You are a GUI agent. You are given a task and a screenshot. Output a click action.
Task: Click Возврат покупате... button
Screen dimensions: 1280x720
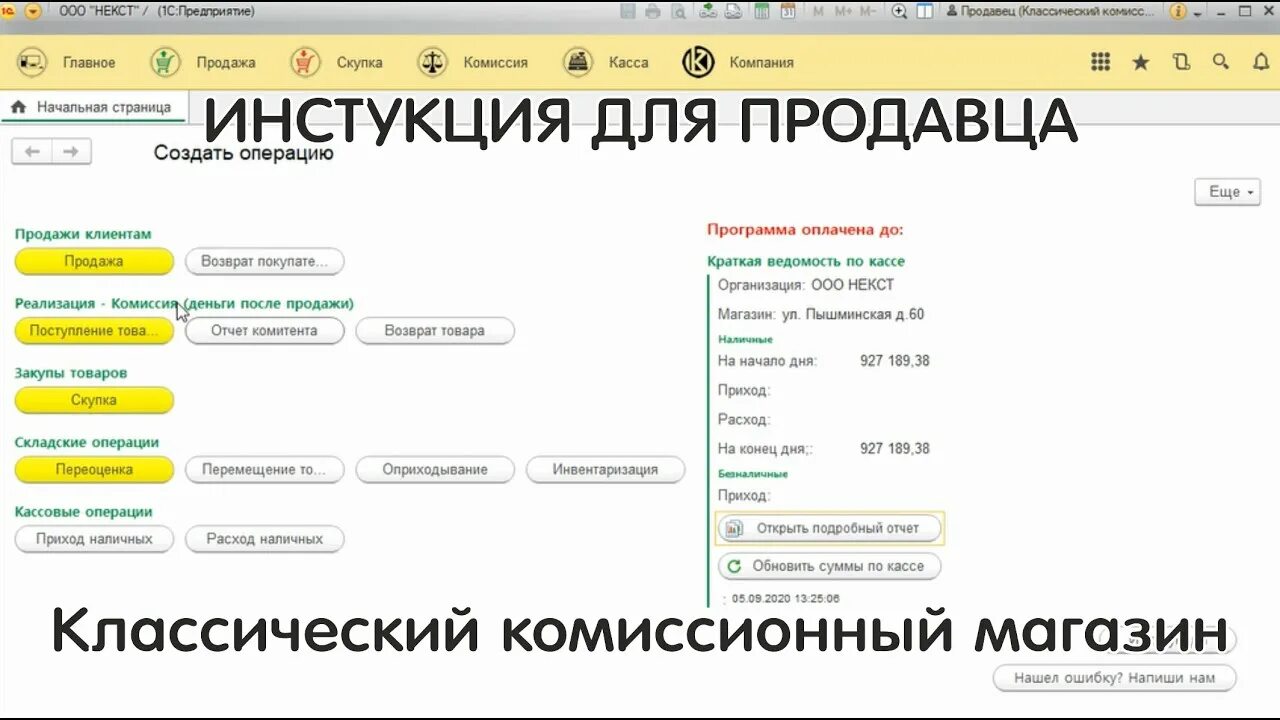point(264,261)
